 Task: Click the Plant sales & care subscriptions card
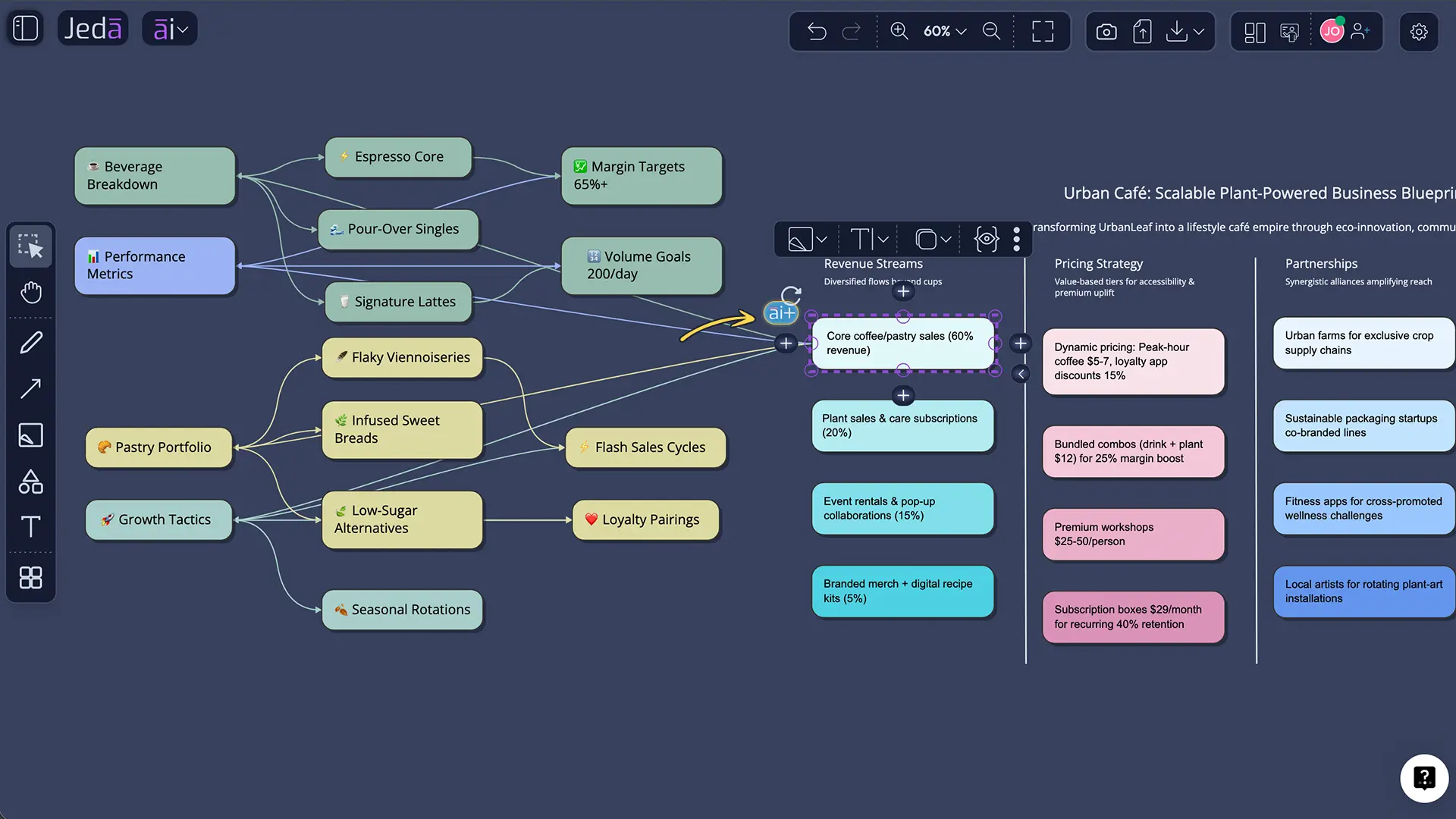(902, 426)
